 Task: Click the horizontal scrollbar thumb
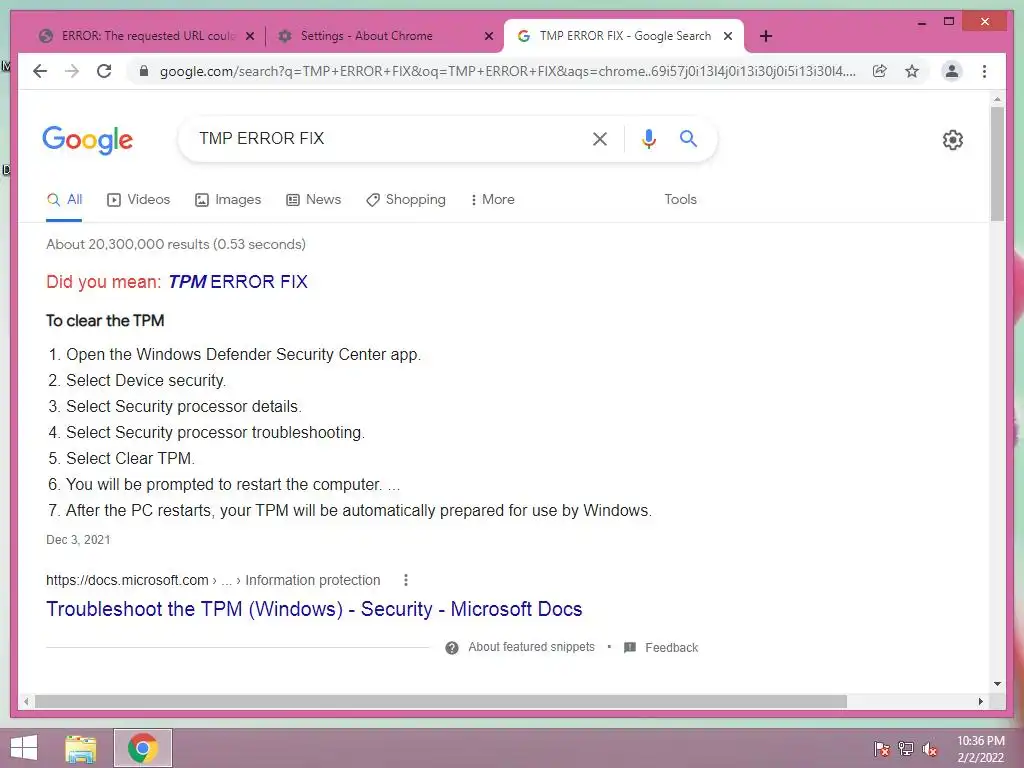pyautogui.click(x=441, y=701)
